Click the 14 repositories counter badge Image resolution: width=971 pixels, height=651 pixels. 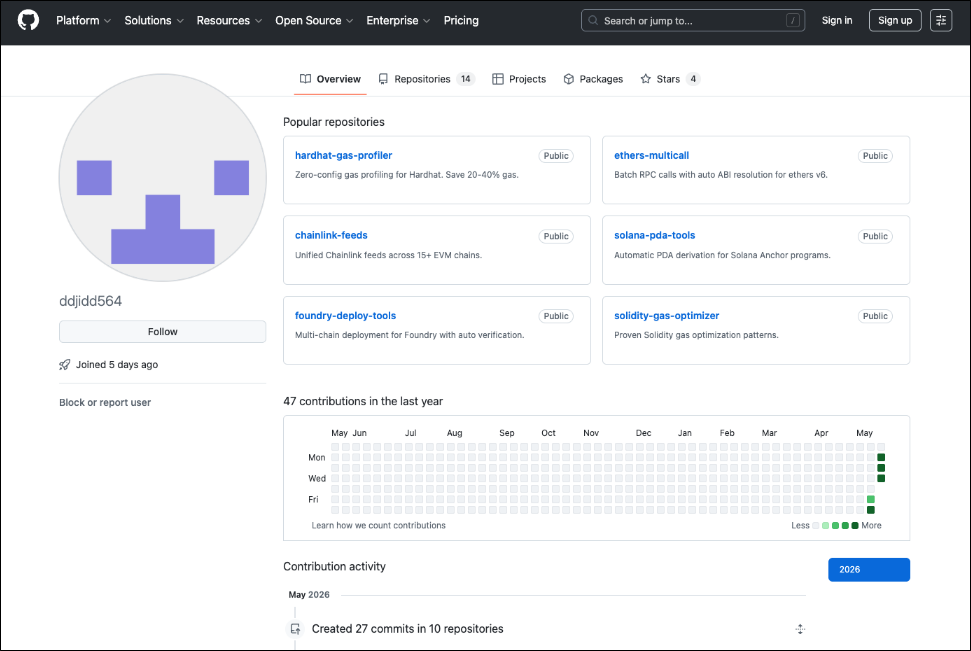click(x=465, y=79)
